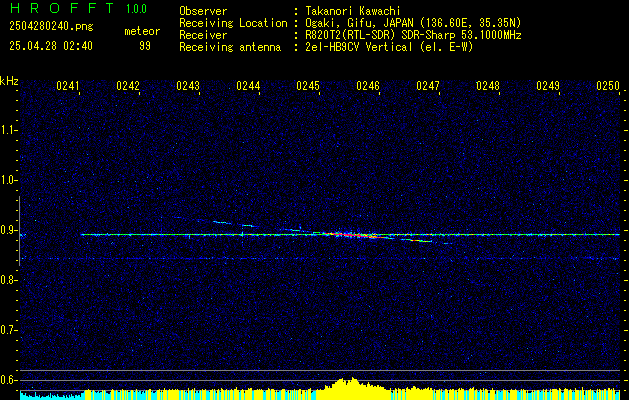This screenshot has width=629, height=400.
Task: Click time marker 0250
Action: pos(608,86)
